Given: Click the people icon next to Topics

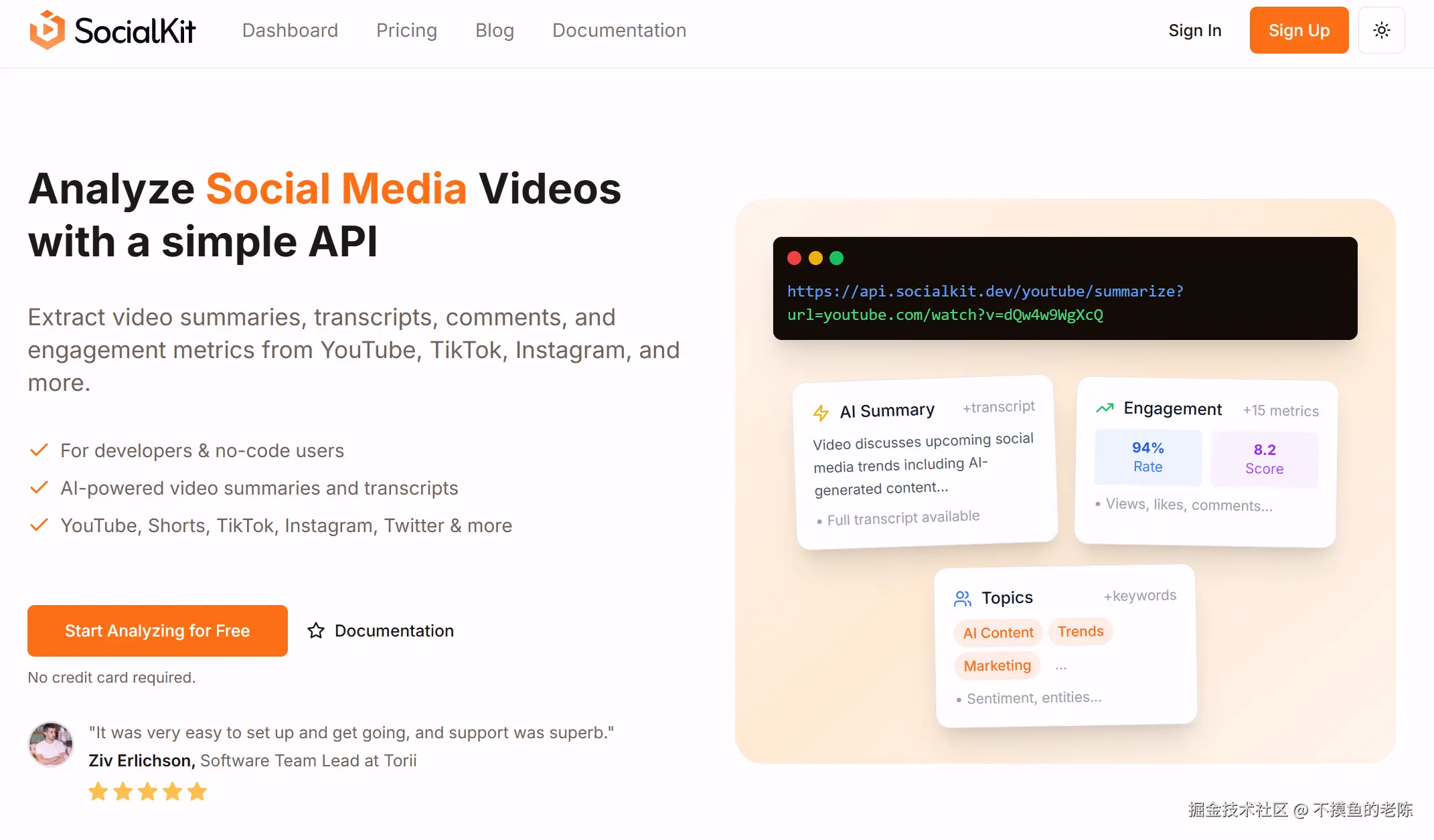Looking at the screenshot, I should [963, 598].
